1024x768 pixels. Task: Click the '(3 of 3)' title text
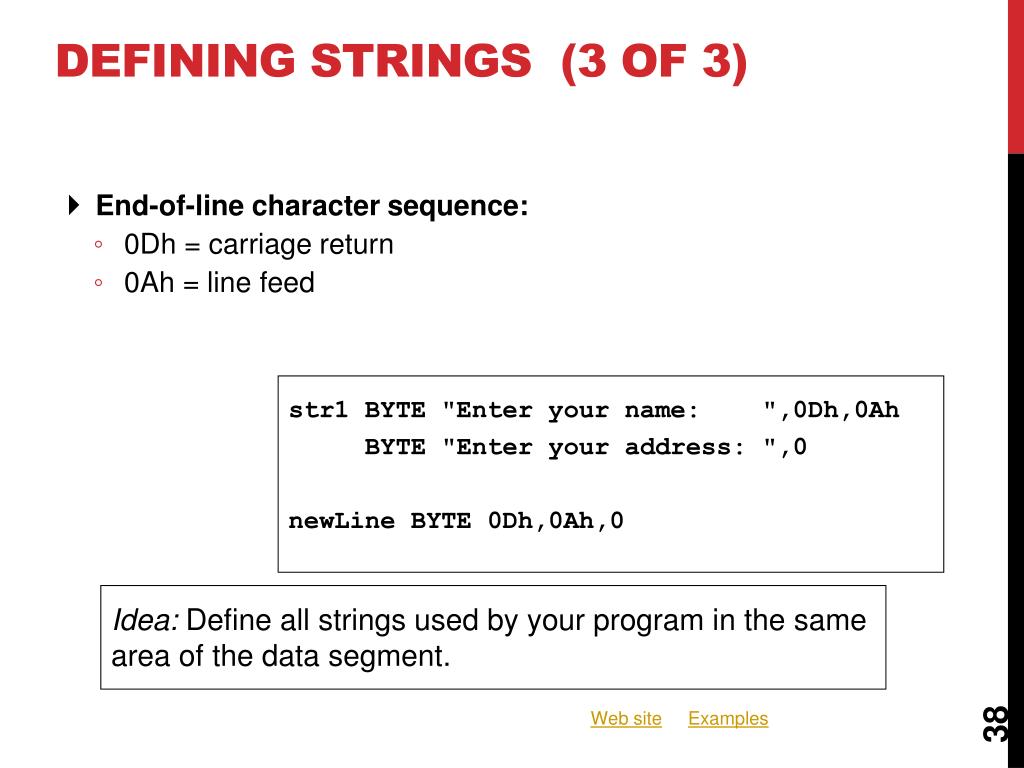[x=654, y=62]
